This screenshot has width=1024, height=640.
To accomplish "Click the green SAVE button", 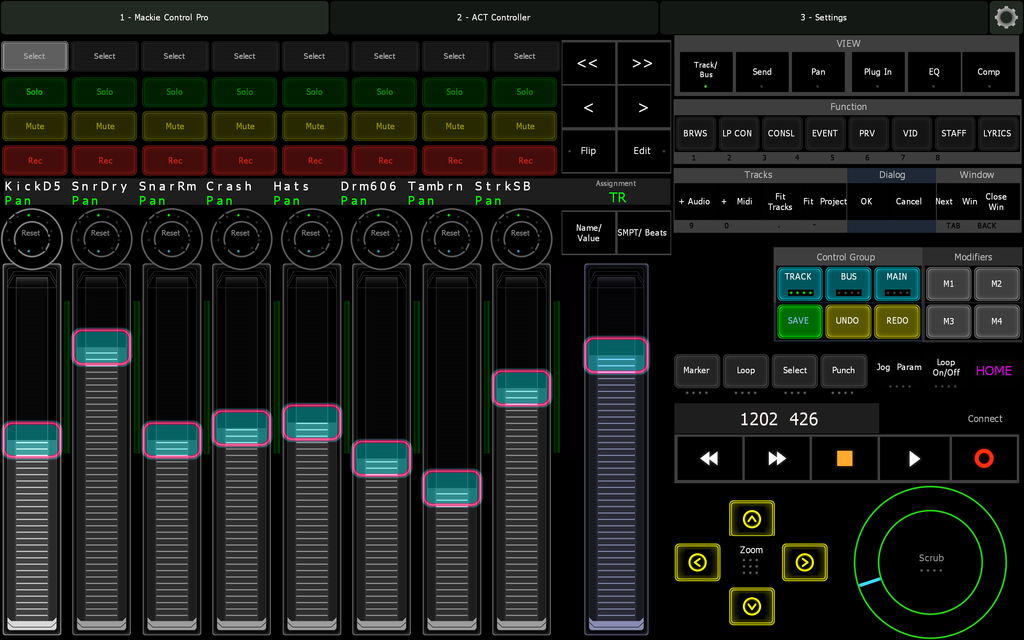I will [798, 321].
